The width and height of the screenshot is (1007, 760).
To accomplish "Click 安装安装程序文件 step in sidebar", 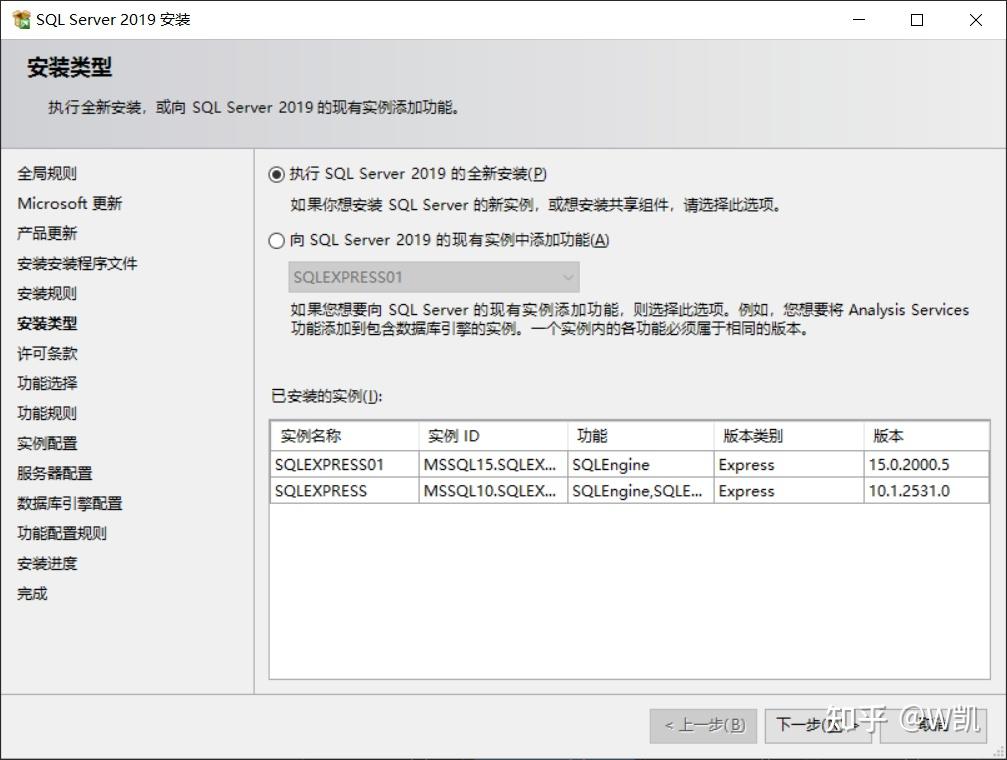I will click(x=77, y=263).
